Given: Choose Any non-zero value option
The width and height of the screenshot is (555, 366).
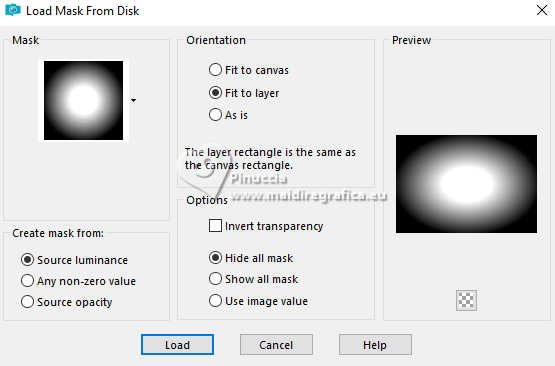Looking at the screenshot, I should pos(78,281).
